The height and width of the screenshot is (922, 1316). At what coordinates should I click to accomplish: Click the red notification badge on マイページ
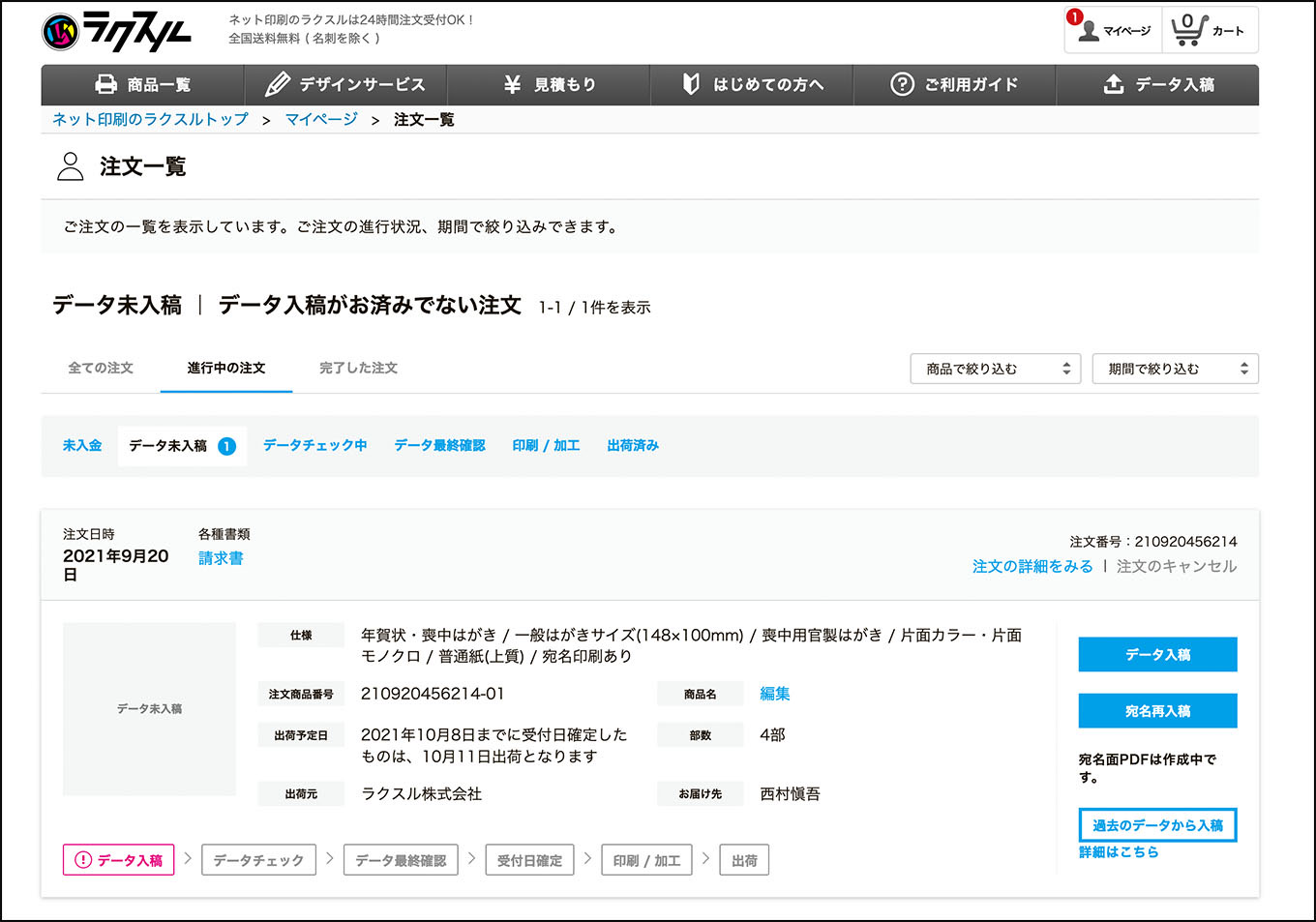1074,16
